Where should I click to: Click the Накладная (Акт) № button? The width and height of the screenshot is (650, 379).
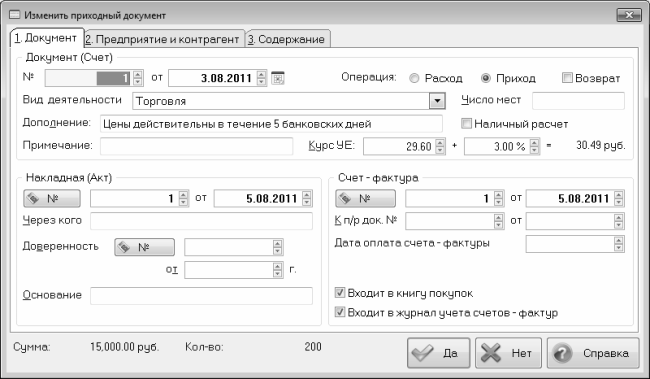52,199
